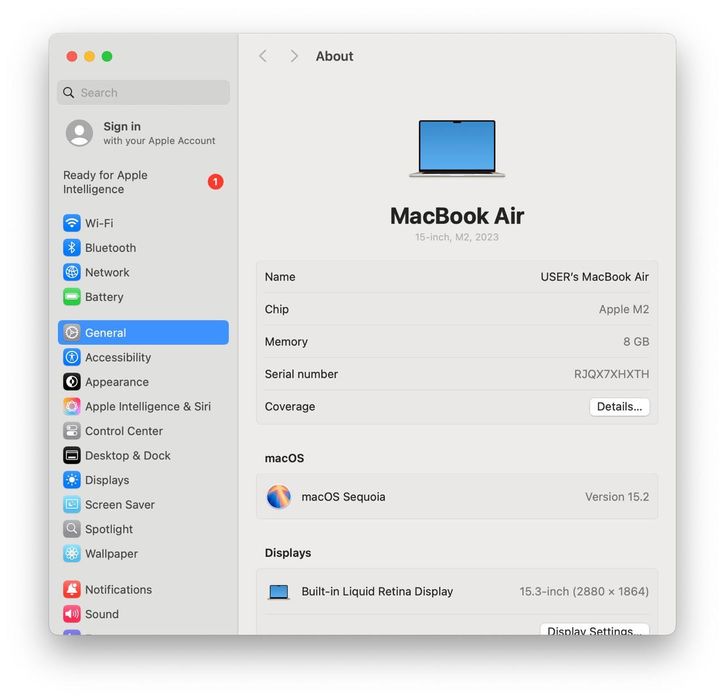The width and height of the screenshot is (725, 700).
Task: Click the Built-in Liquid Retina Display label
Action: point(377,591)
